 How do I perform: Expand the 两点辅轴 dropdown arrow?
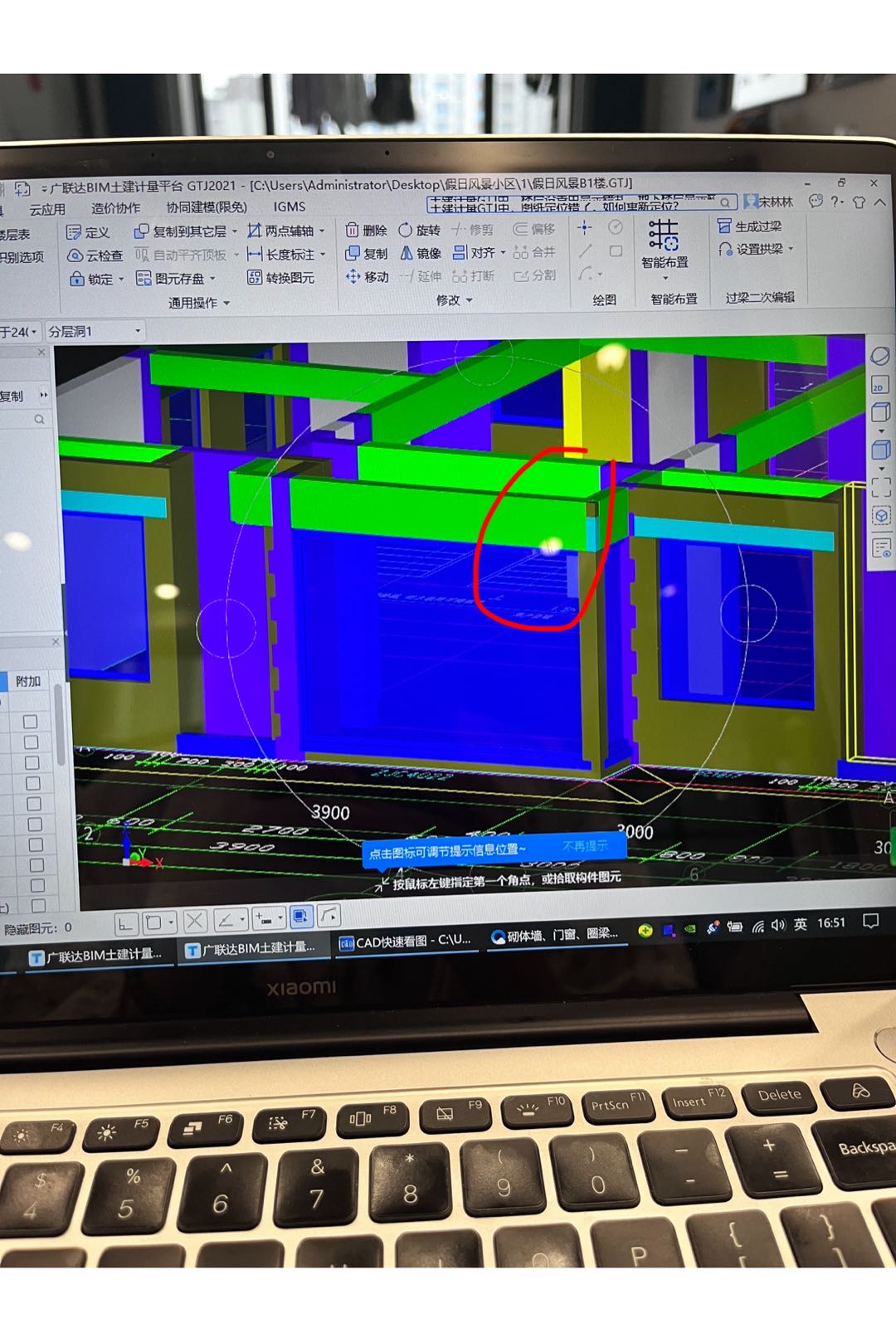(x=322, y=231)
